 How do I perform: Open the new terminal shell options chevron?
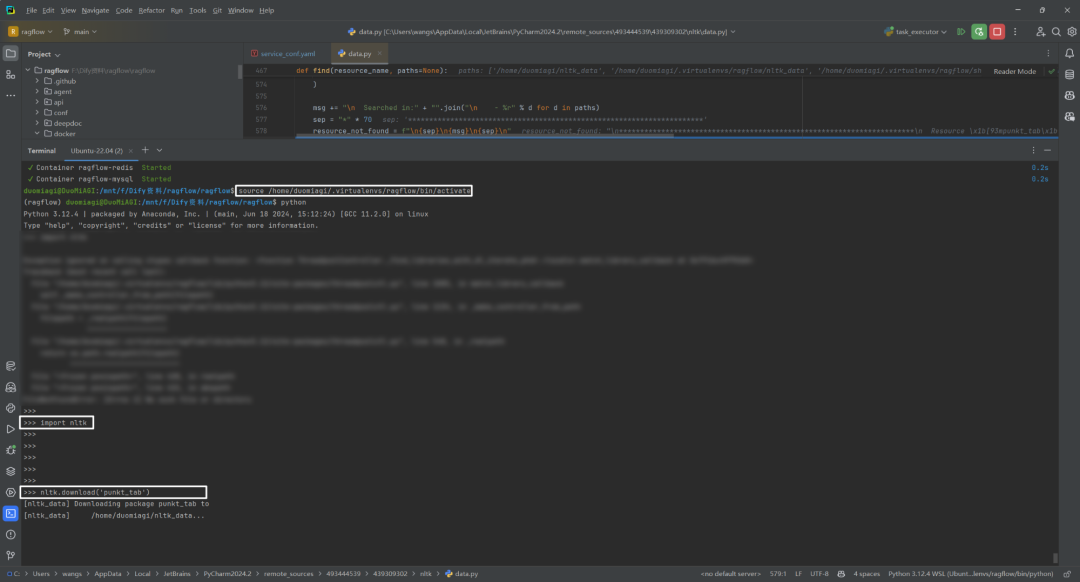point(159,150)
